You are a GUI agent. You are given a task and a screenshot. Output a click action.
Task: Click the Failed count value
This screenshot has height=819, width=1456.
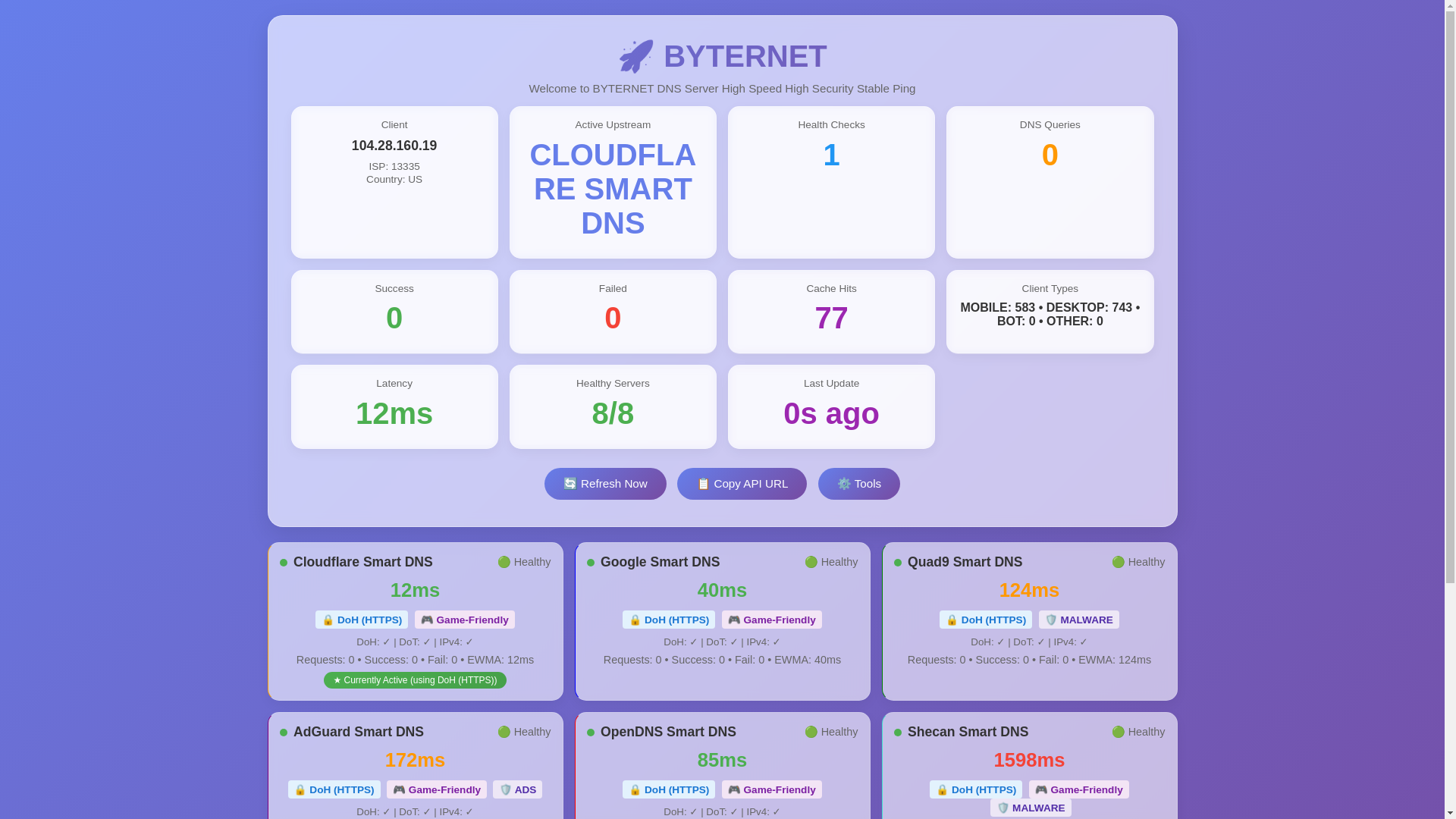[613, 318]
